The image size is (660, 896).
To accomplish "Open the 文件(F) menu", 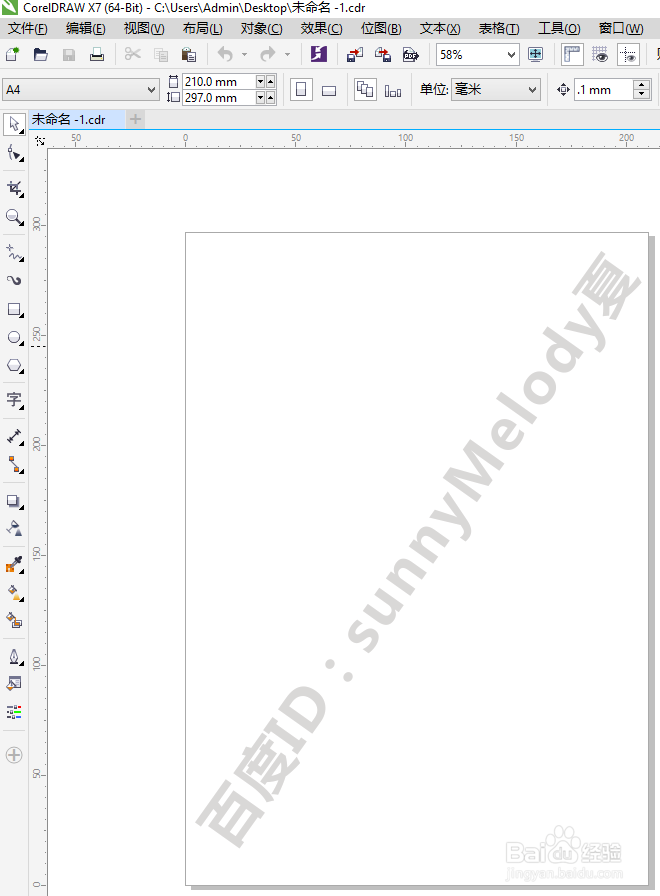I will click(x=27, y=29).
